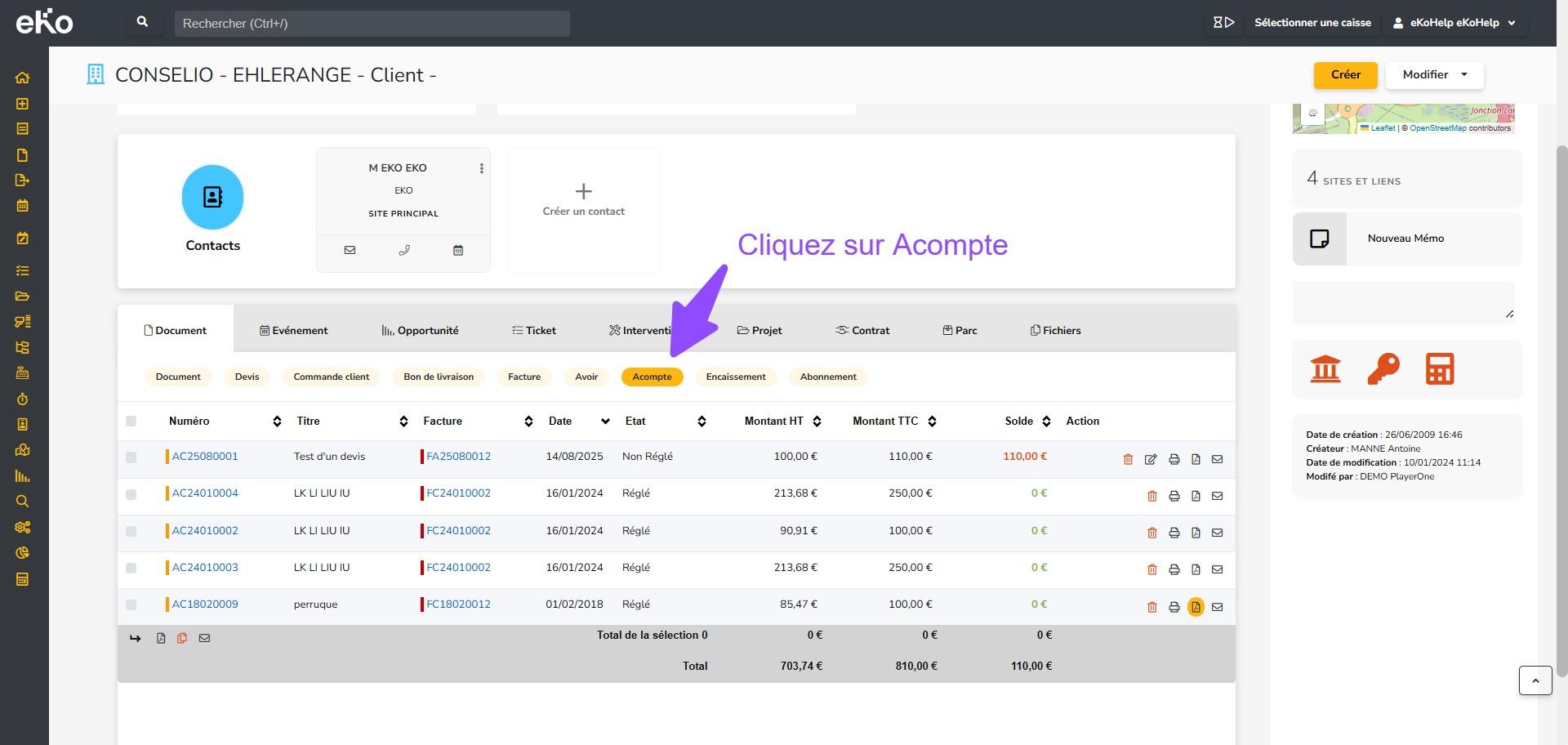
Task: Expand the Modifier dropdown button
Action: (x=1434, y=74)
